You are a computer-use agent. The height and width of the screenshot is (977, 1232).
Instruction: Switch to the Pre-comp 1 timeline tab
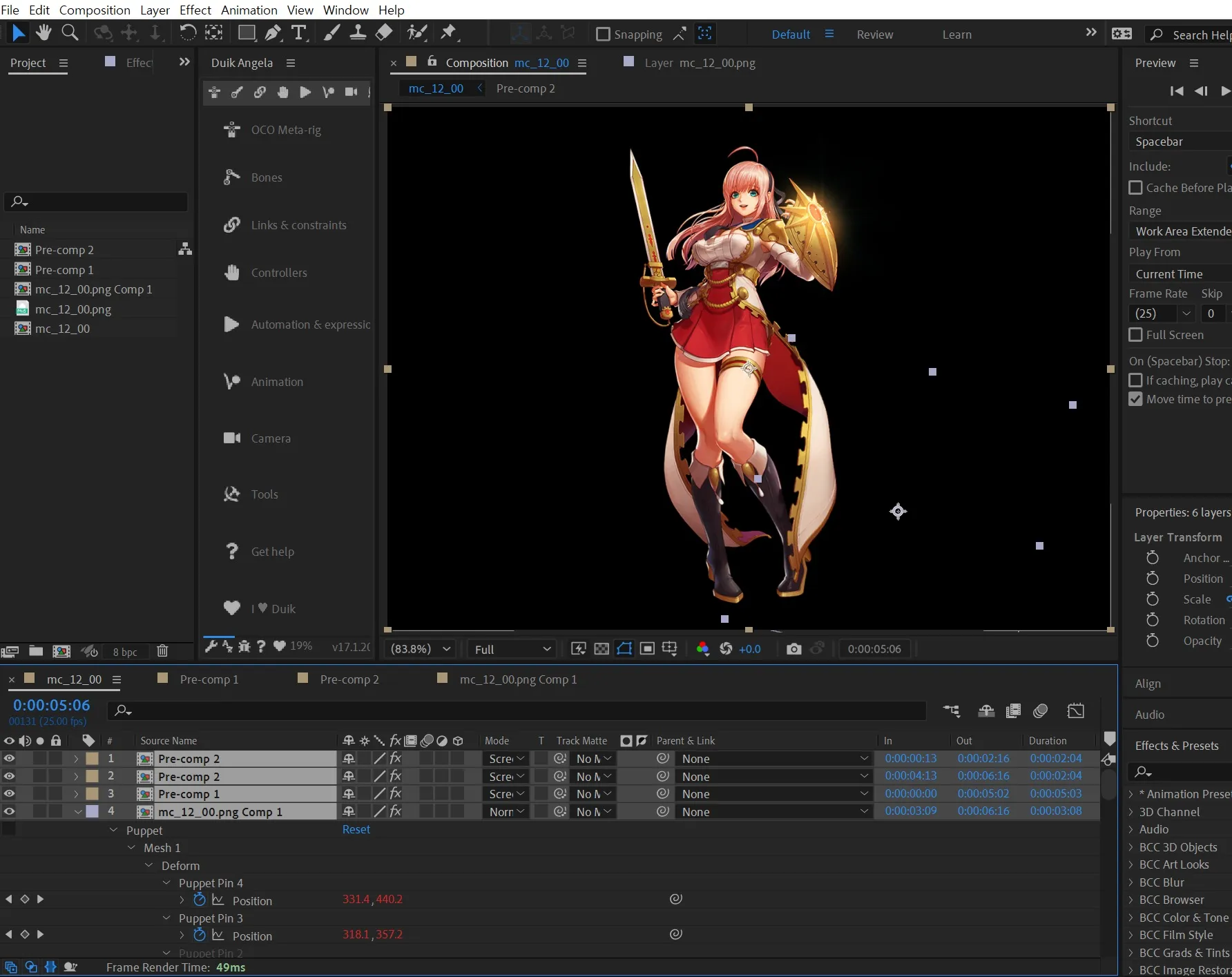click(x=209, y=679)
